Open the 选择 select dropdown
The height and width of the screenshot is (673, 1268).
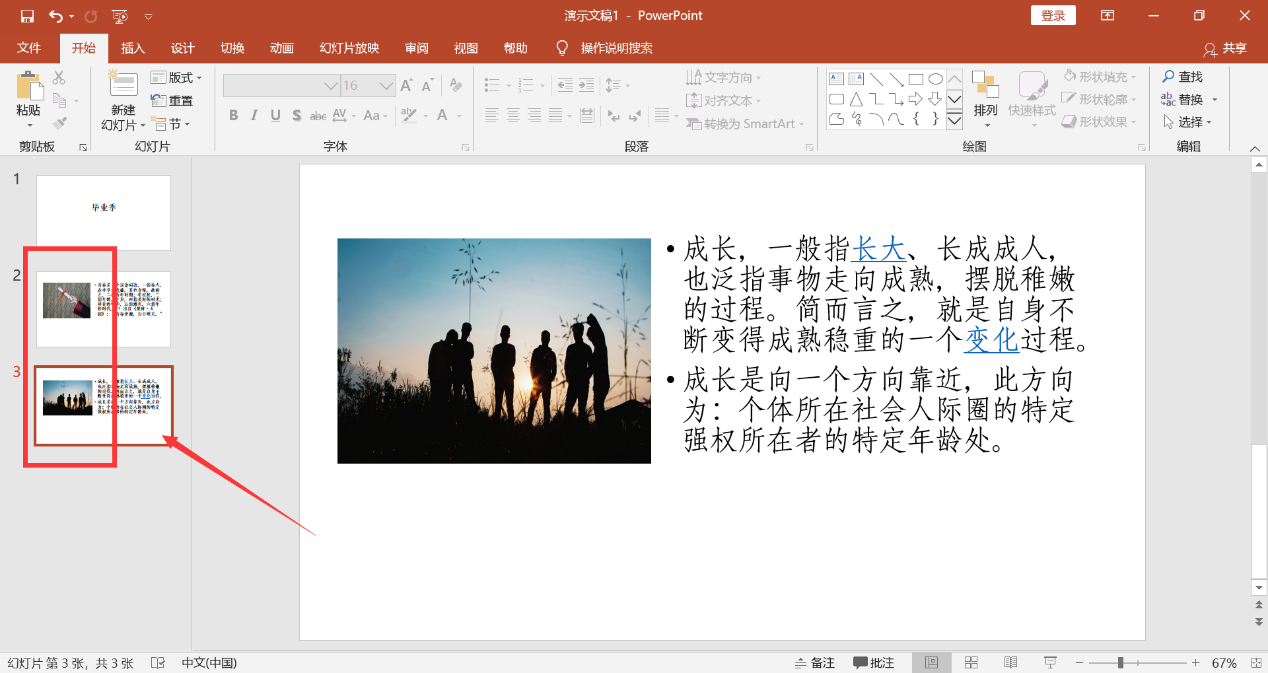click(1187, 122)
